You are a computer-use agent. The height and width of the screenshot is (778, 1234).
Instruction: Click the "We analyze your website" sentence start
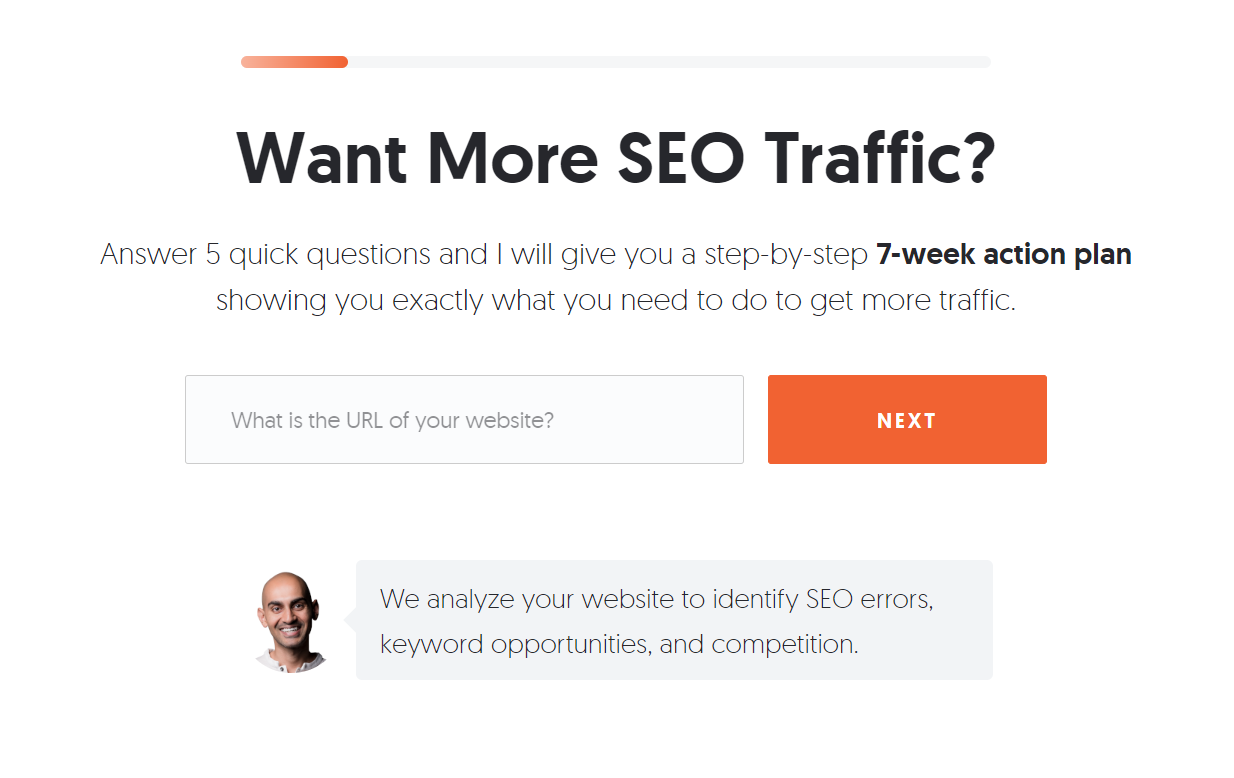476,600
